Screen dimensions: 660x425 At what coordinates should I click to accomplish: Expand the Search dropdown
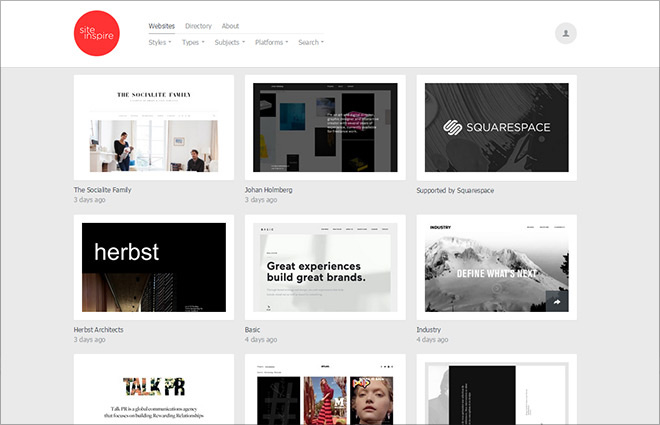pos(311,42)
